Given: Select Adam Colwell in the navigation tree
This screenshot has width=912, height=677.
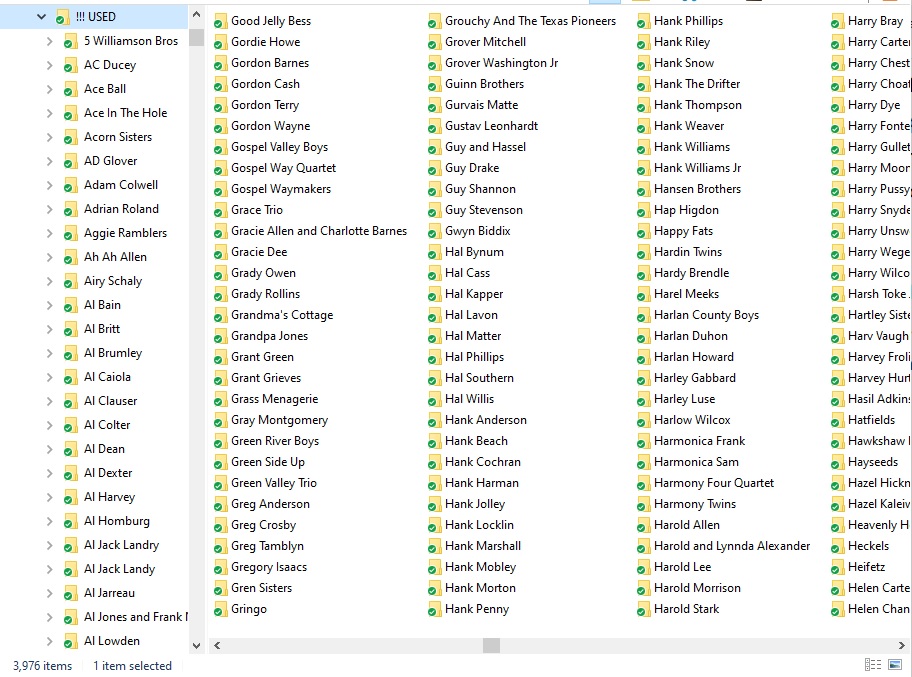Looking at the screenshot, I should (x=121, y=185).
